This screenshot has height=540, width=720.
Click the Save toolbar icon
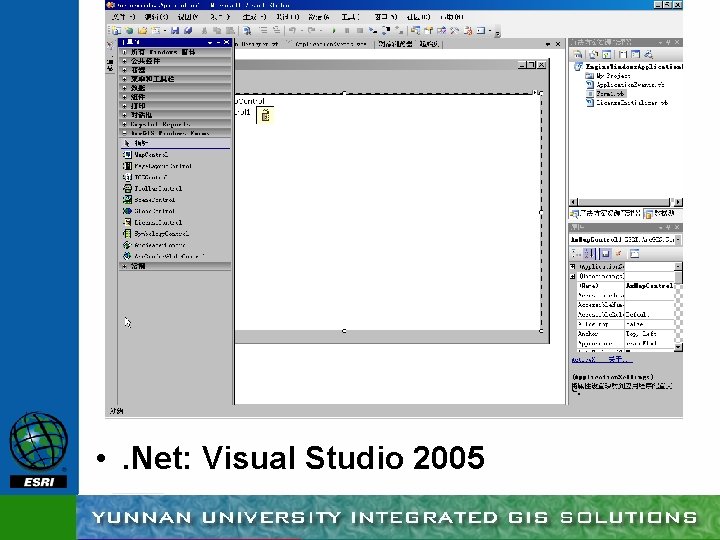174,31
